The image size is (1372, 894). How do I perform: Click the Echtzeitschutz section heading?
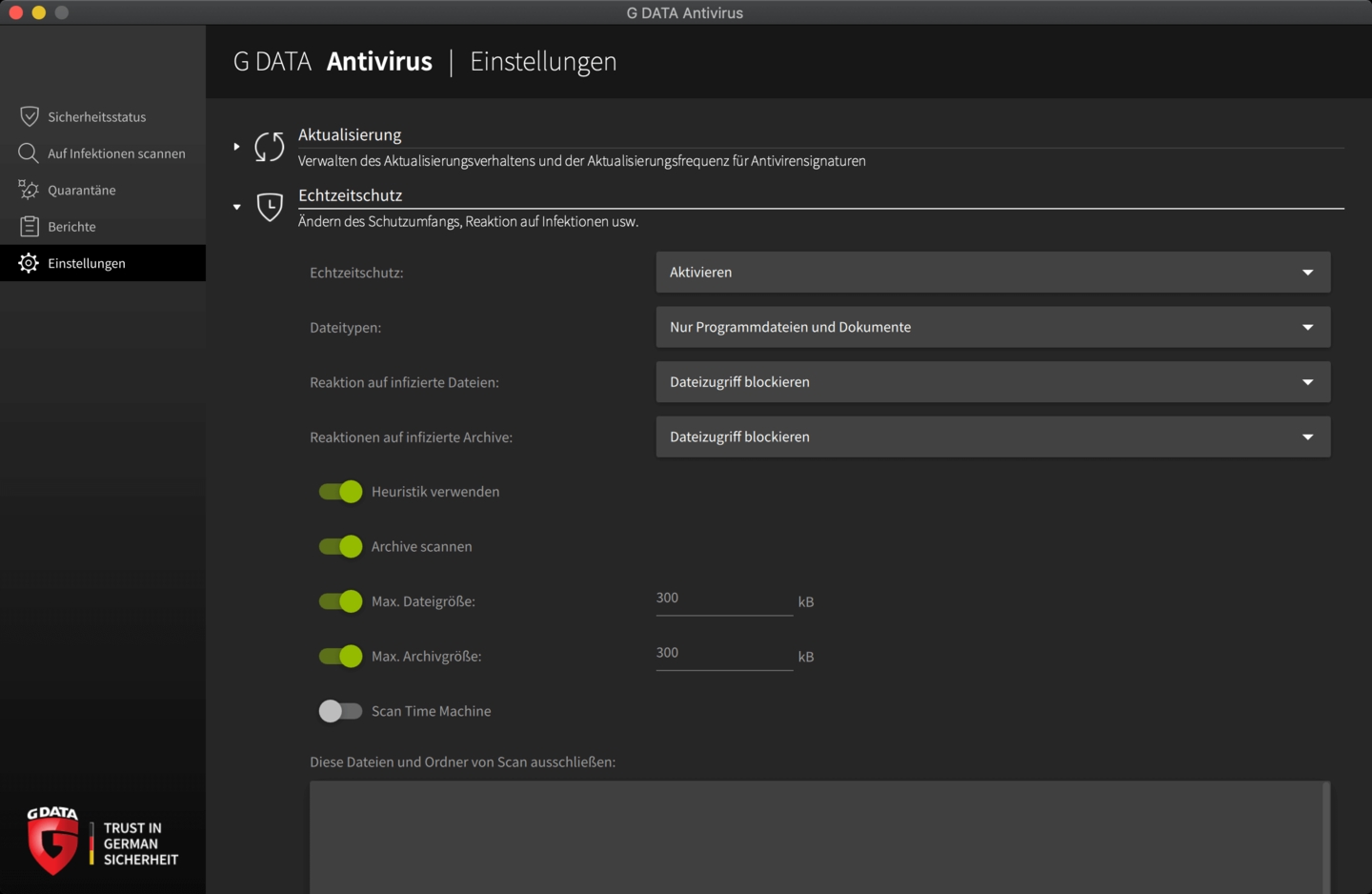point(350,195)
